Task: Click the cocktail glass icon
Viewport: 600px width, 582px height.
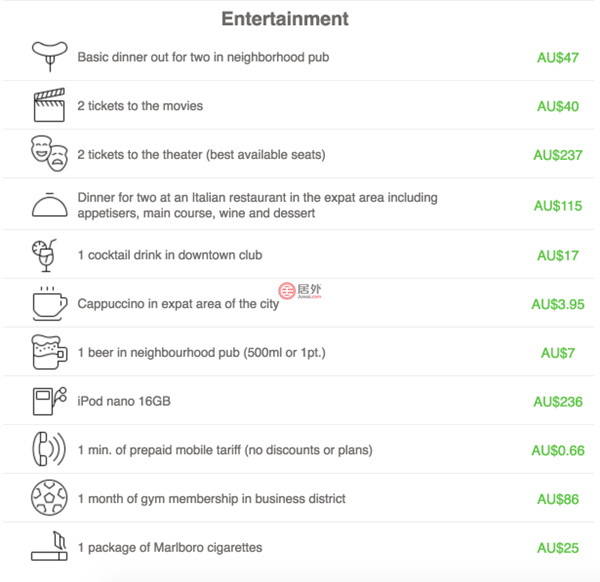Action: (45, 255)
